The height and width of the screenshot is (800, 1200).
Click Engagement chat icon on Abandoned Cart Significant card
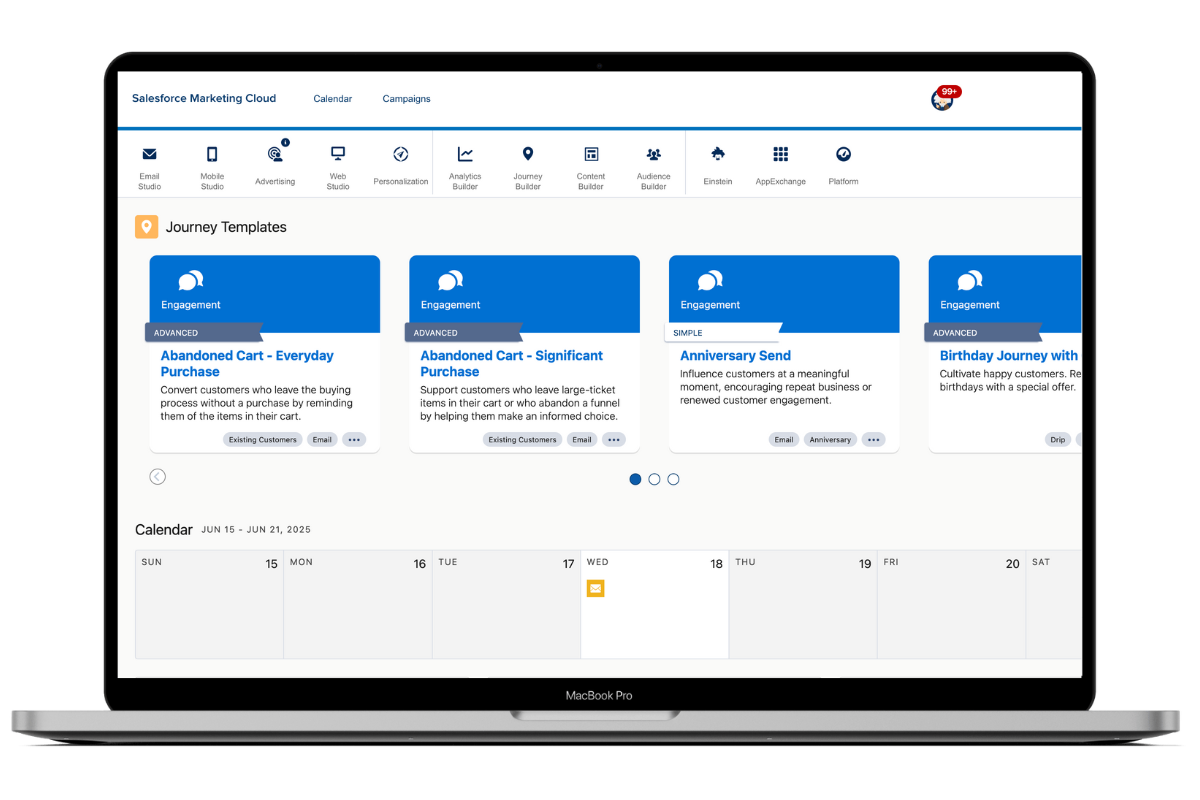[x=451, y=281]
